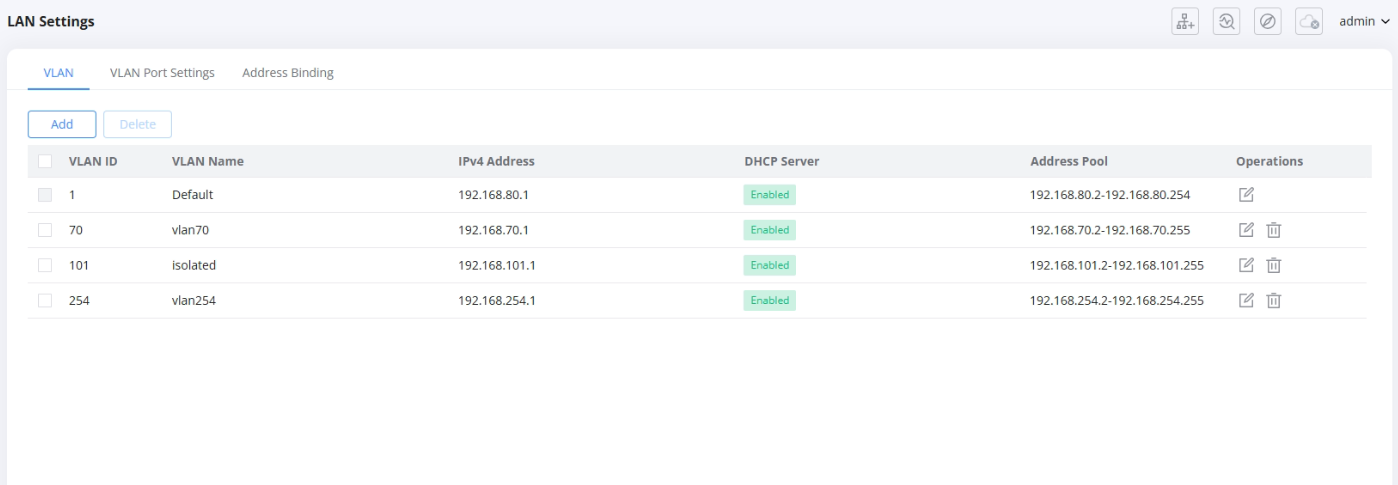1398x485 pixels.
Task: Click the VLAN ID column header
Action: click(93, 161)
